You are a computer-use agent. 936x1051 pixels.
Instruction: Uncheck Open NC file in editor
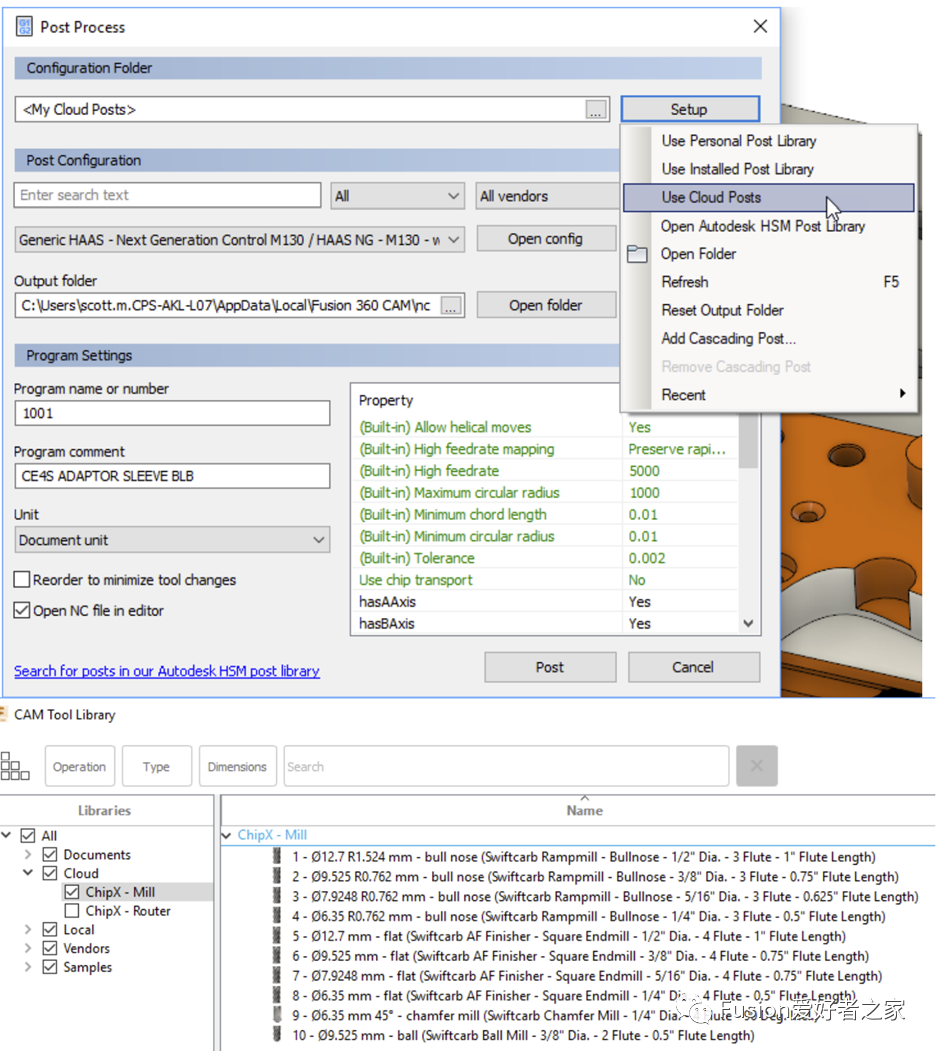tap(22, 610)
